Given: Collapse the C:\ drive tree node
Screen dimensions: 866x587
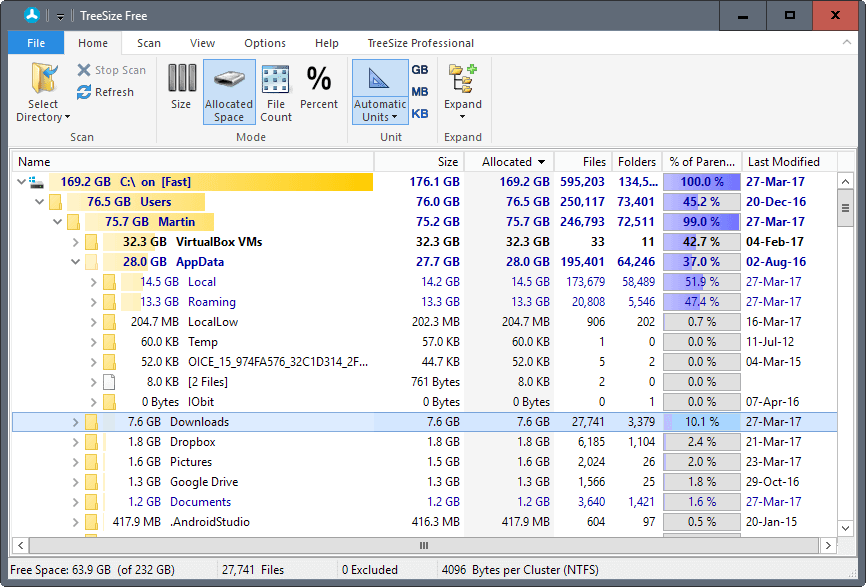Looking at the screenshot, I should pos(21,182).
